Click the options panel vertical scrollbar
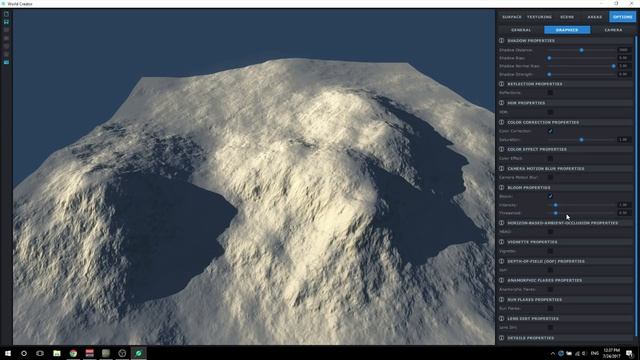640x360 pixels. coord(636,187)
